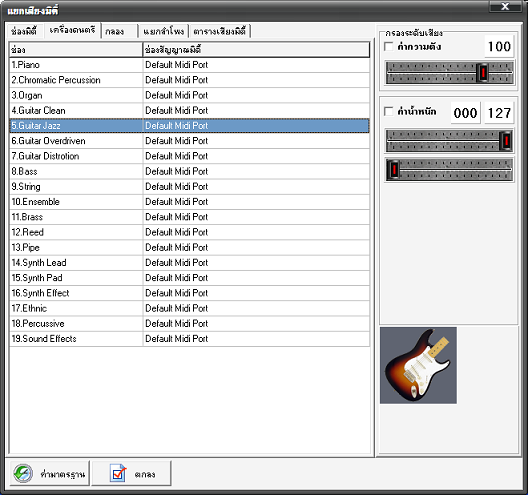This screenshot has width=528, height=495.
Task: Click the MIDI signal port column header
Action: (256, 50)
